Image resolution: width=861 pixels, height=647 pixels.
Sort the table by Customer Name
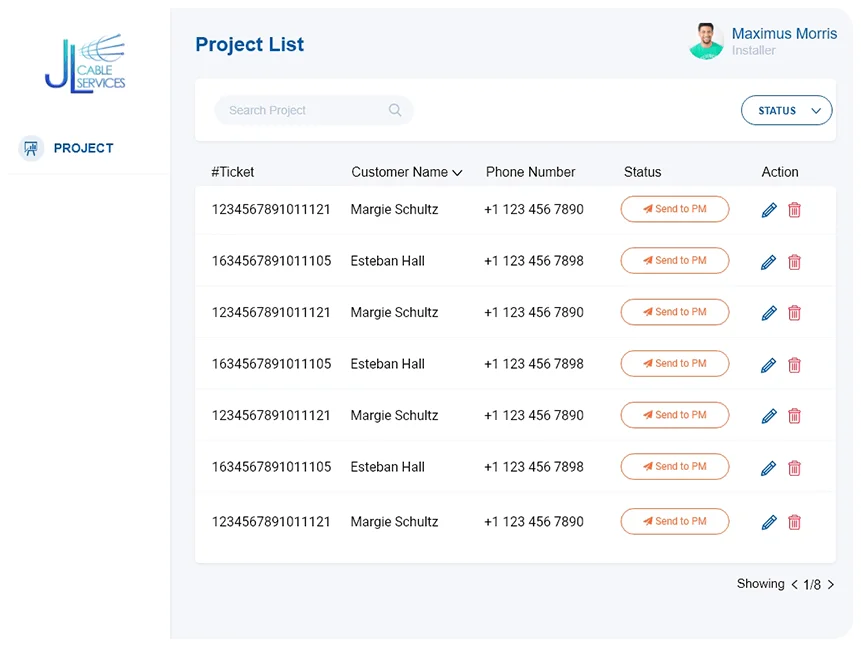(x=407, y=172)
